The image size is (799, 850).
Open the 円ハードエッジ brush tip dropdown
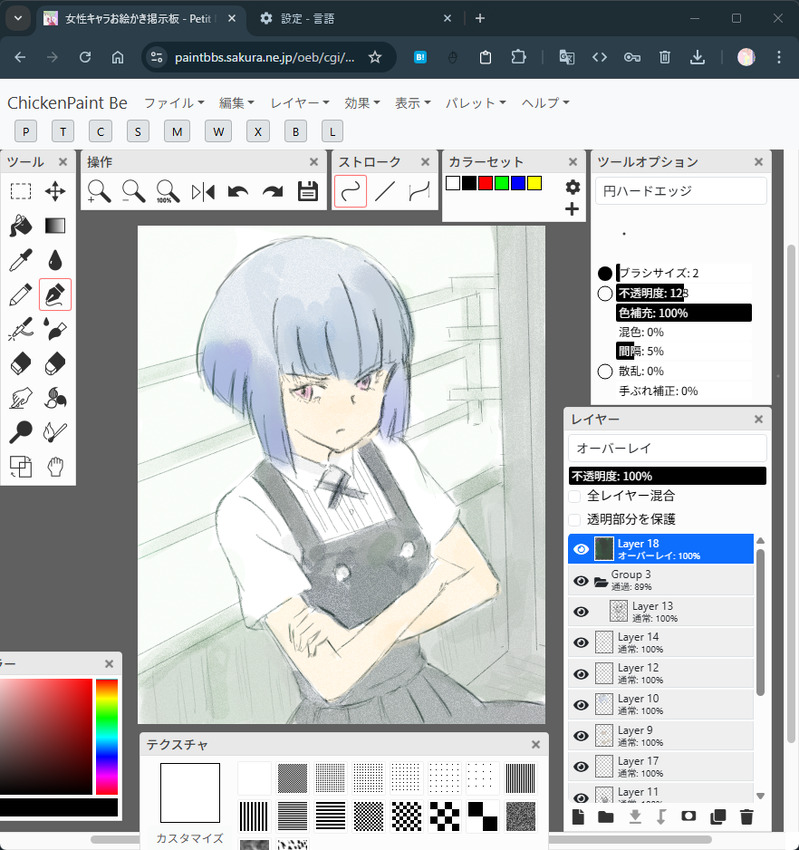click(681, 191)
